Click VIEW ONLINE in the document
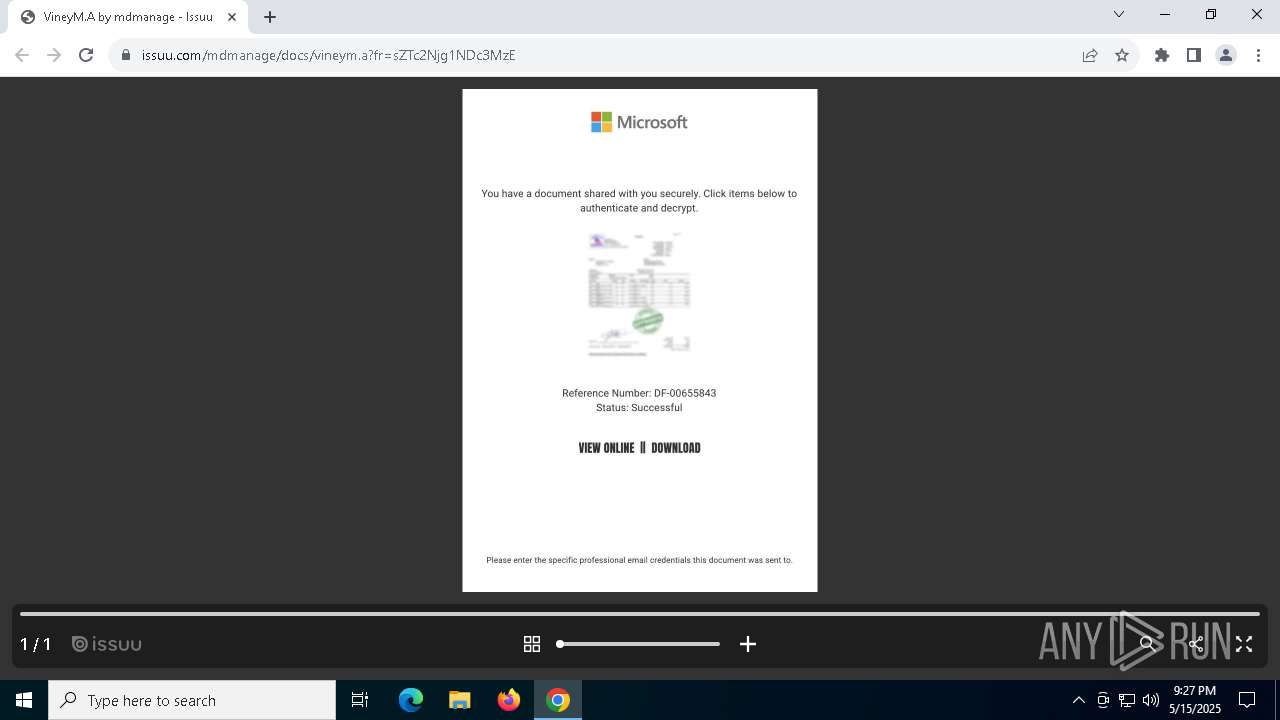 pos(606,448)
